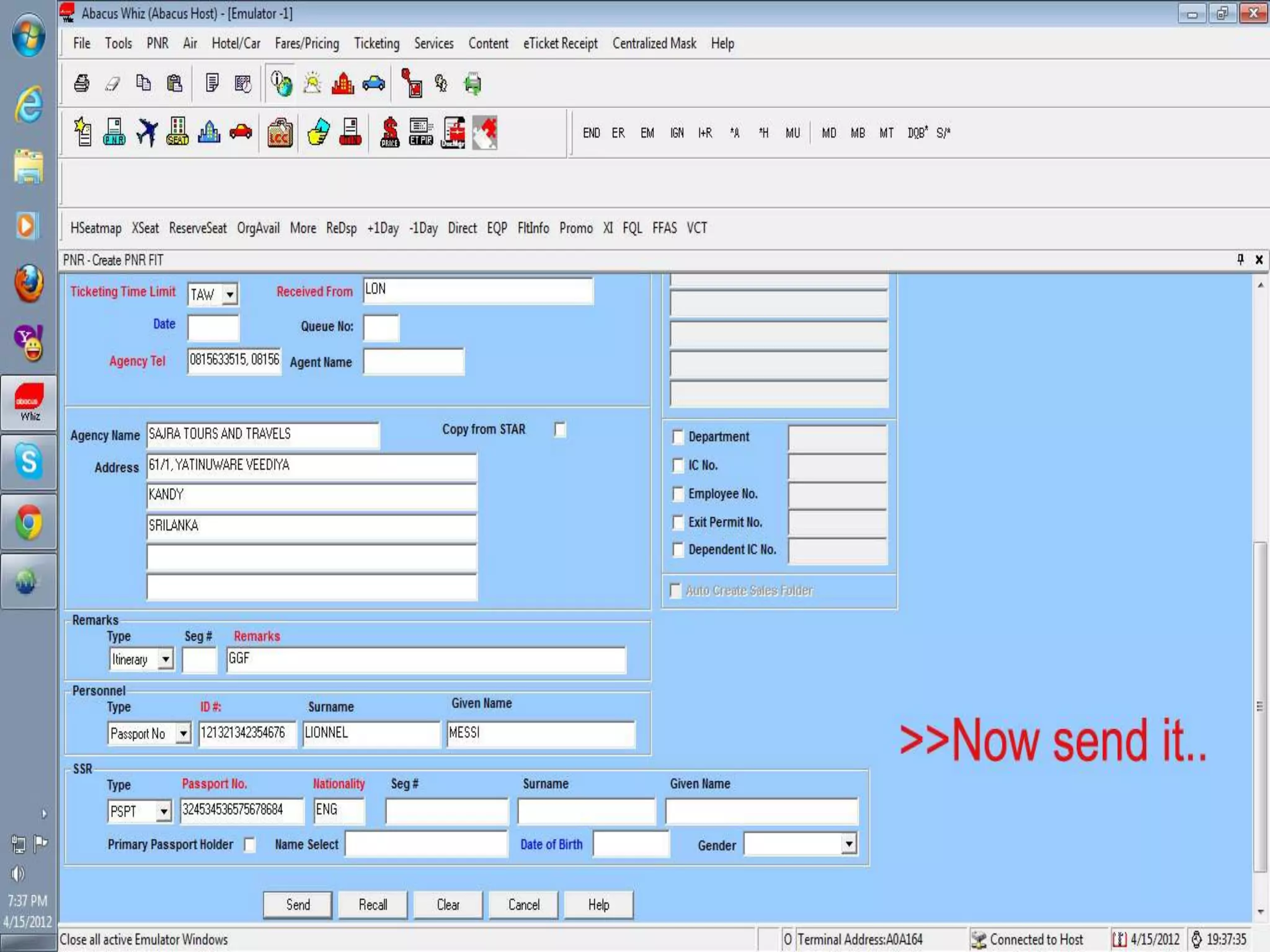
Task: Open the Passport No personnel type dropdown
Action: pos(183,734)
